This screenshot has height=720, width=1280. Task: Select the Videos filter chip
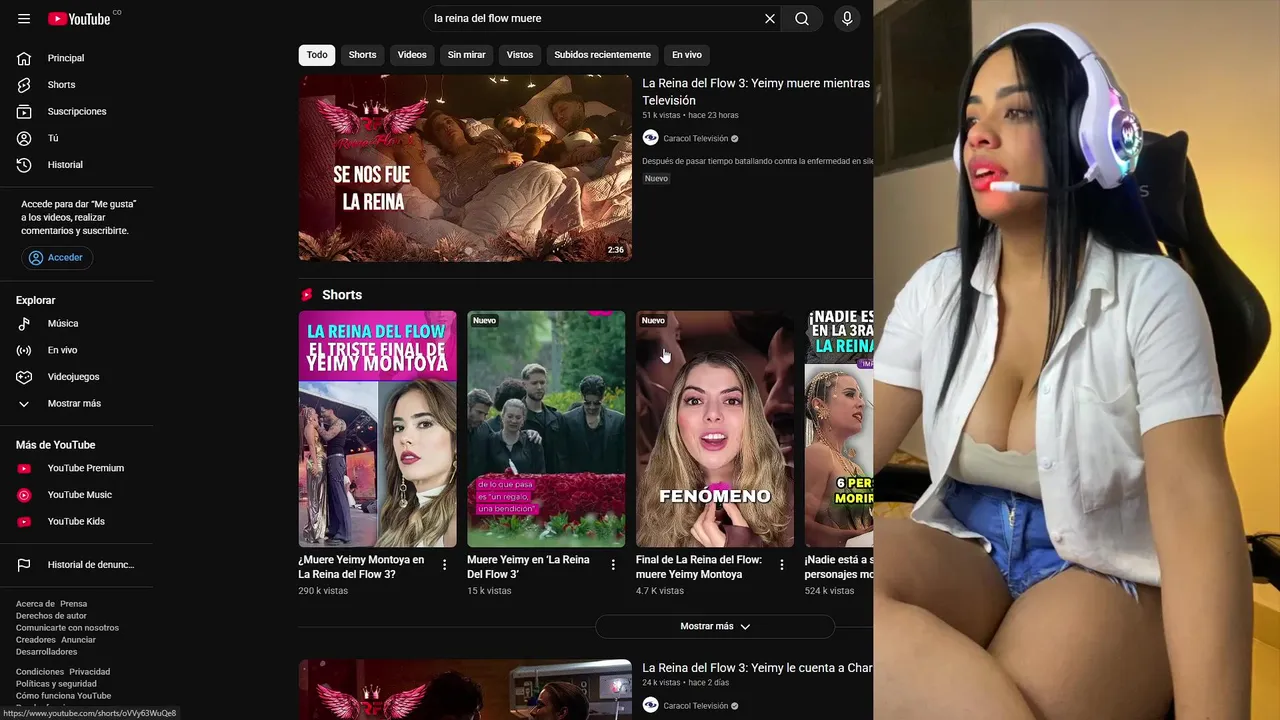[412, 55]
